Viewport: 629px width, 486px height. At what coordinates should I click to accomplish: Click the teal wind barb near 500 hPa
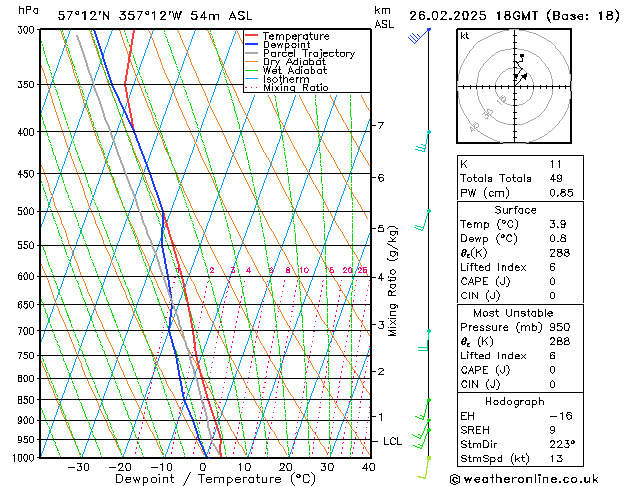tap(422, 221)
